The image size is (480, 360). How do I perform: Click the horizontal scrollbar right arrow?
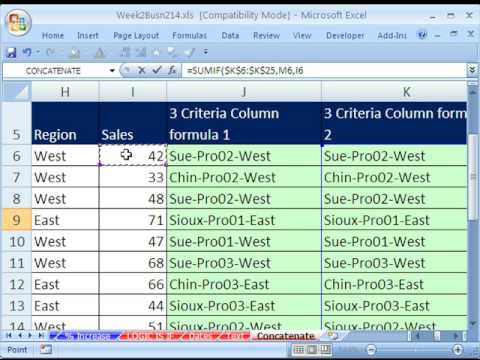456,336
